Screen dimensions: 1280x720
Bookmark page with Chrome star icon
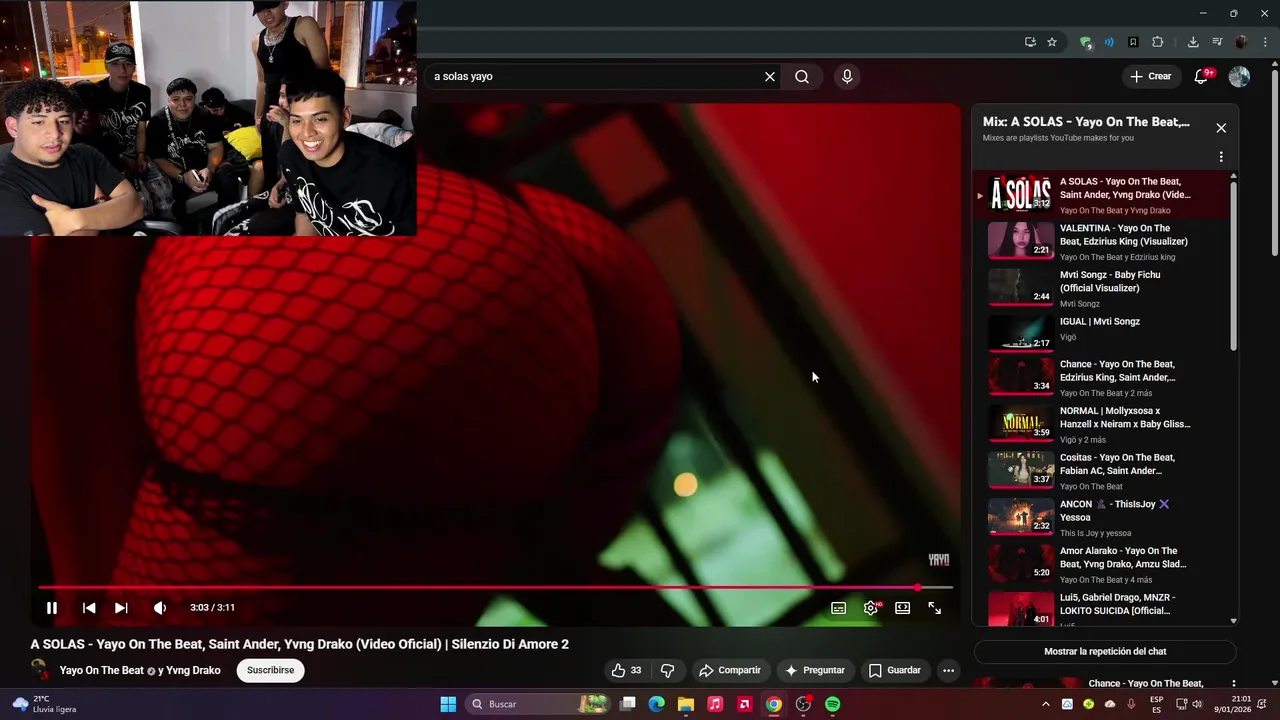(1052, 42)
